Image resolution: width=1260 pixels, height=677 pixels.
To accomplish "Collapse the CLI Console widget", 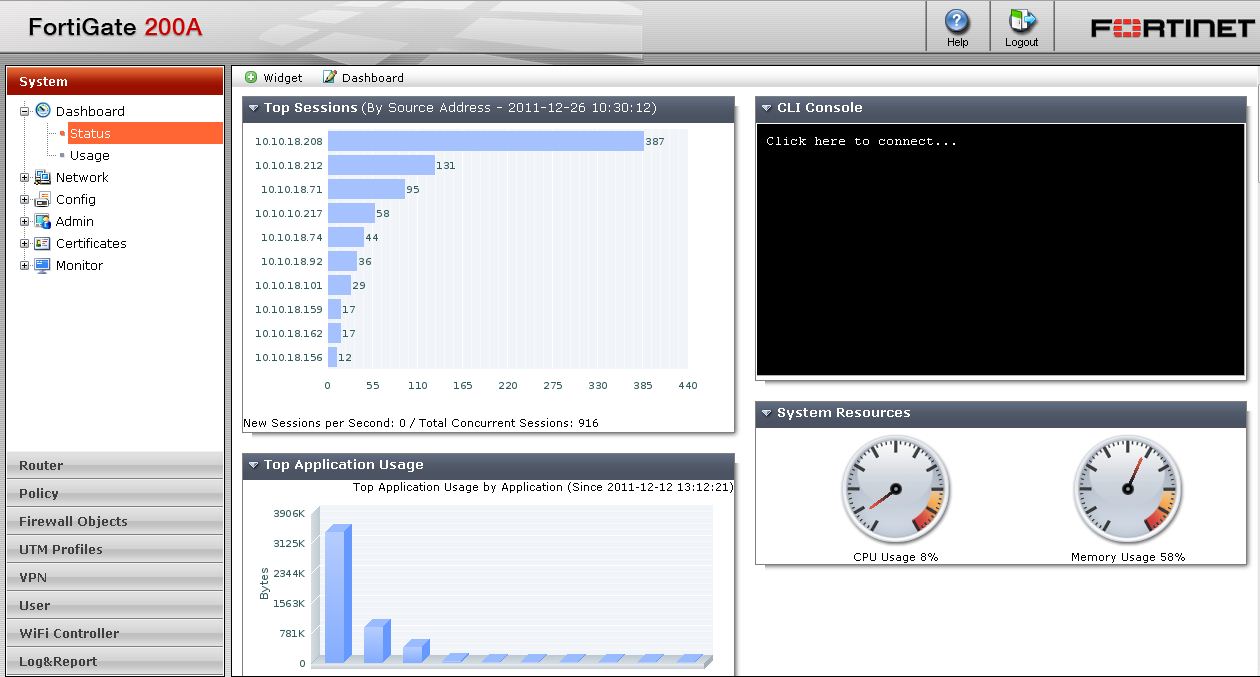I will pos(767,108).
